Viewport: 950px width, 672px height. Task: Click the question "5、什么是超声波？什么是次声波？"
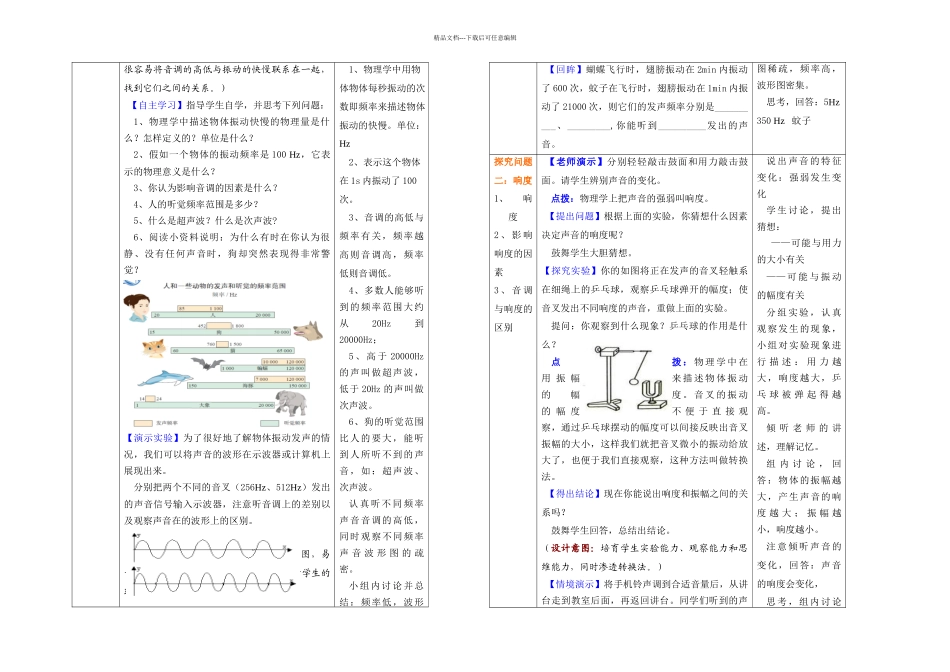[205, 221]
